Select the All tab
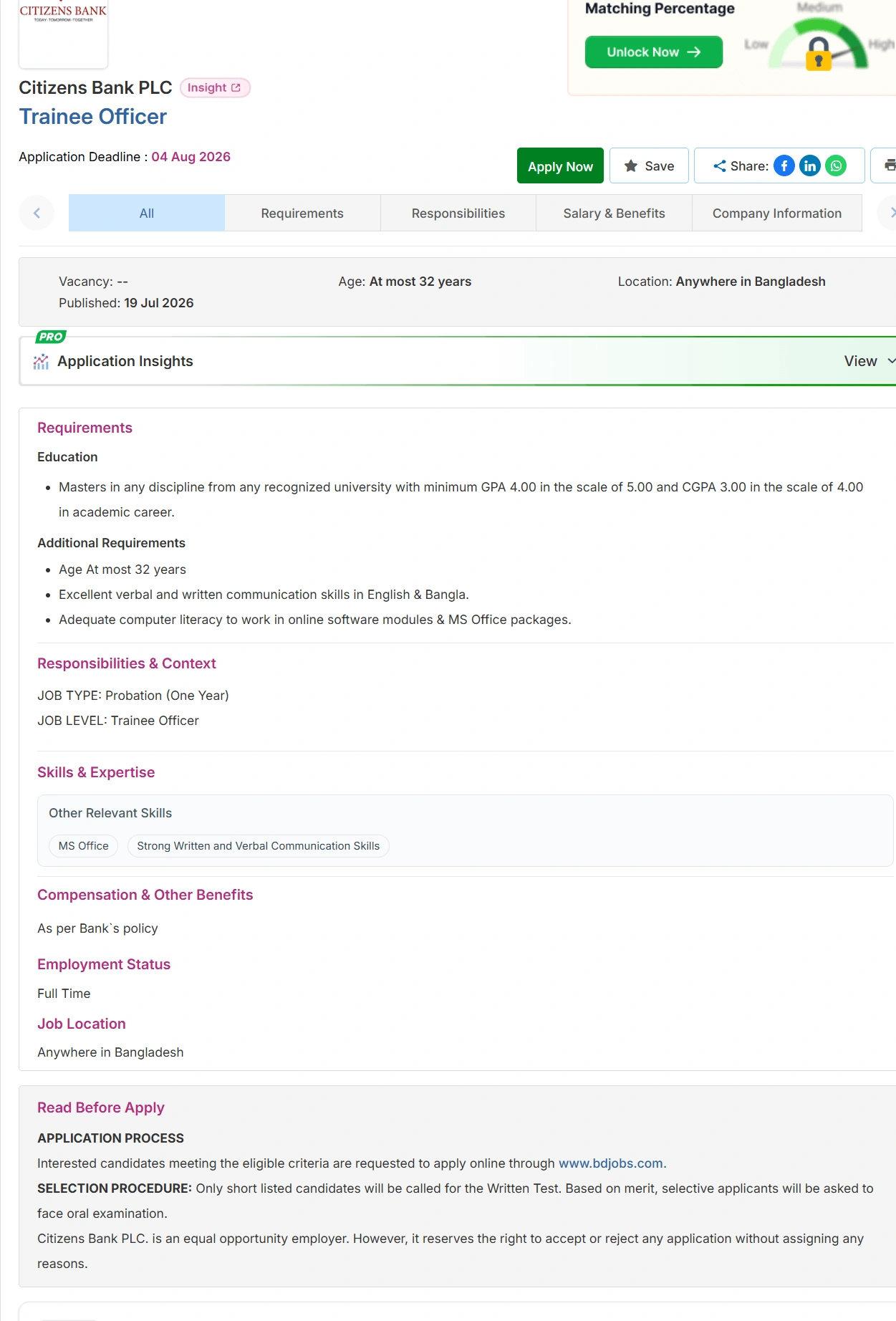Viewport: 896px width, 1321px height. point(147,213)
